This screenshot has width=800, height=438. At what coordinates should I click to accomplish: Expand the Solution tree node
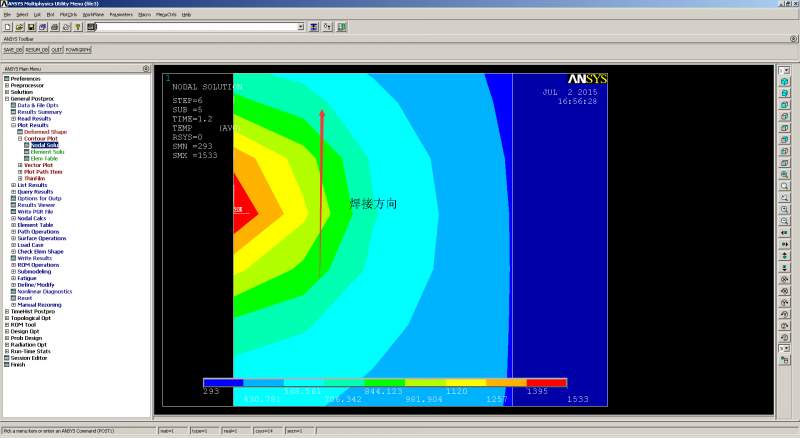click(7, 92)
